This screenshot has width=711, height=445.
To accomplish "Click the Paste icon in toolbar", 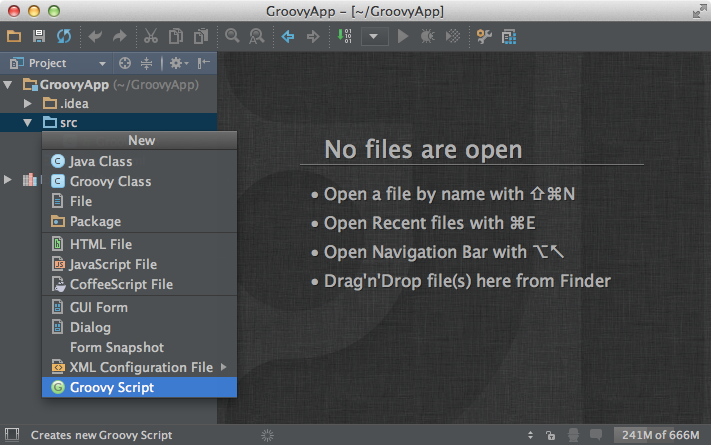I will [x=200, y=36].
